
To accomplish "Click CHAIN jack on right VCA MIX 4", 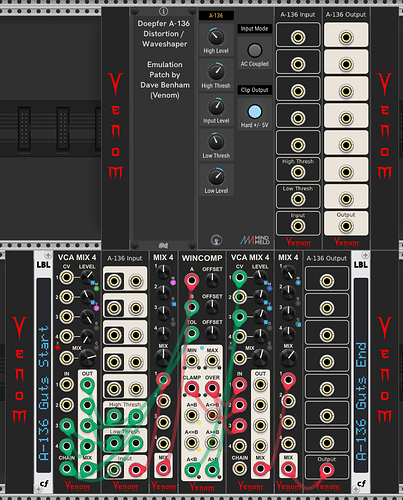I will pos(240,469).
